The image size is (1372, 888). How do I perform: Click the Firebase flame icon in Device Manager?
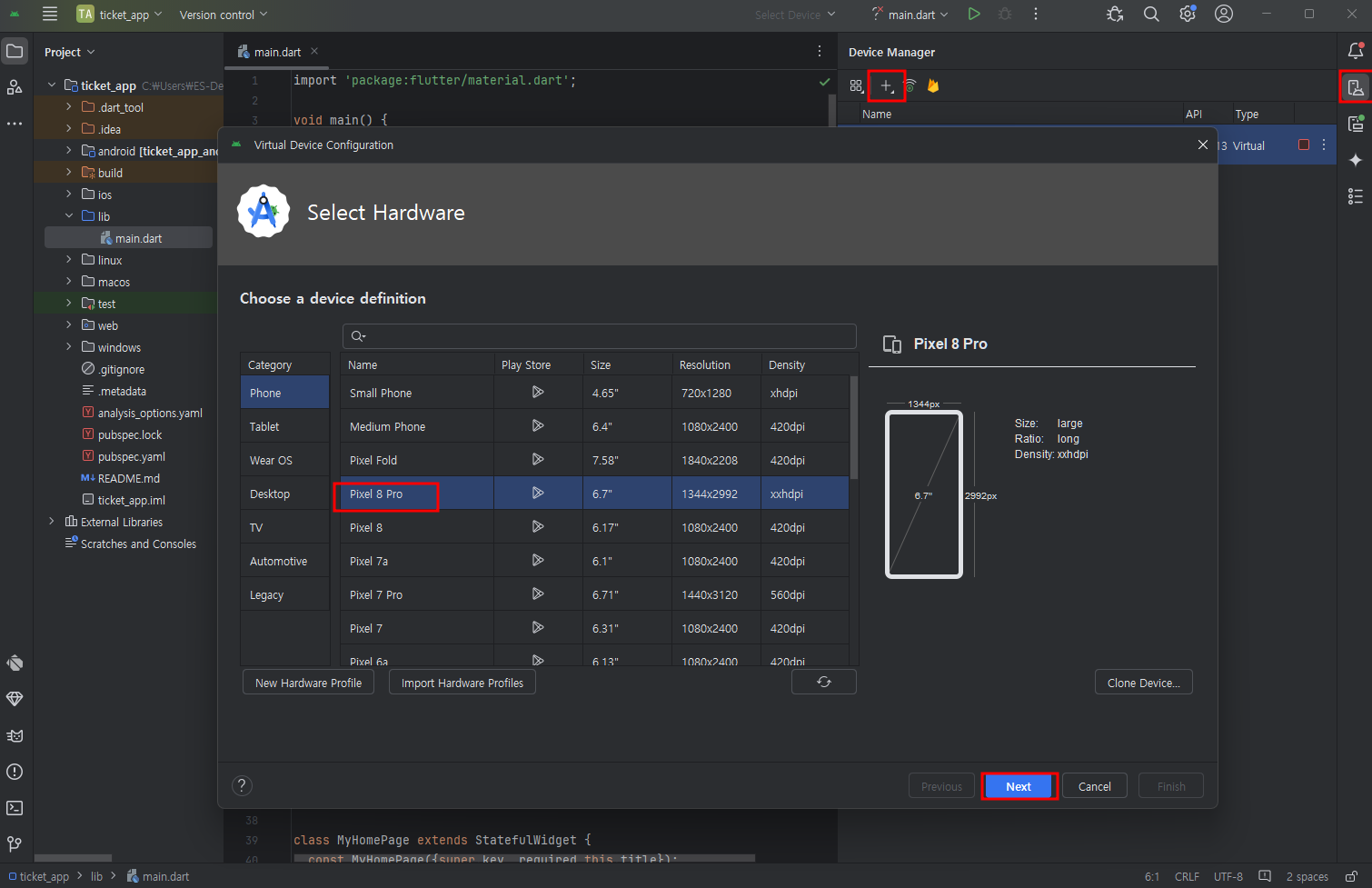tap(933, 85)
